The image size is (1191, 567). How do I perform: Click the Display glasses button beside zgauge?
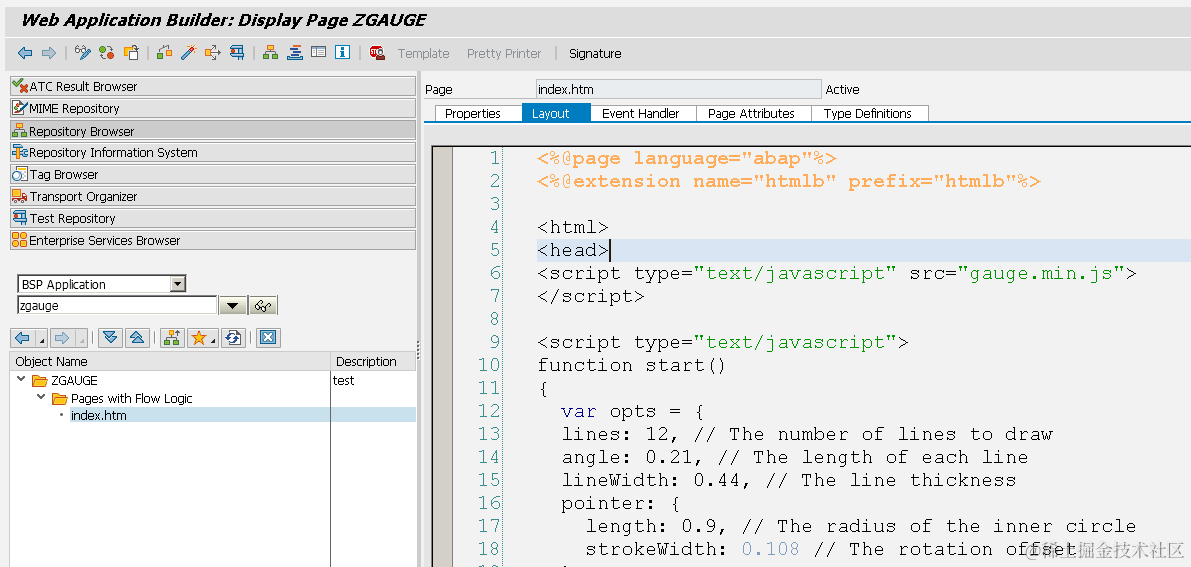[x=264, y=306]
